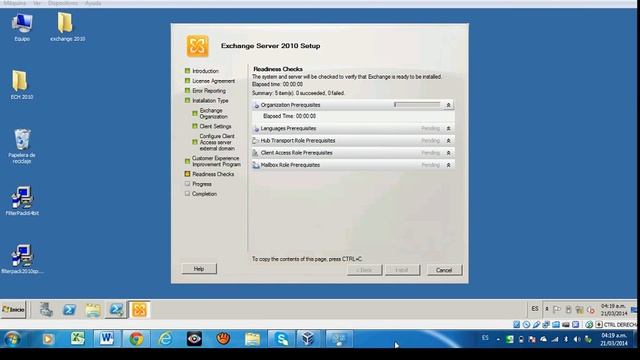This screenshot has width=640, height=360.
Task: Open the Ayuda menu in VirtualBox window
Action: [x=93, y=3]
